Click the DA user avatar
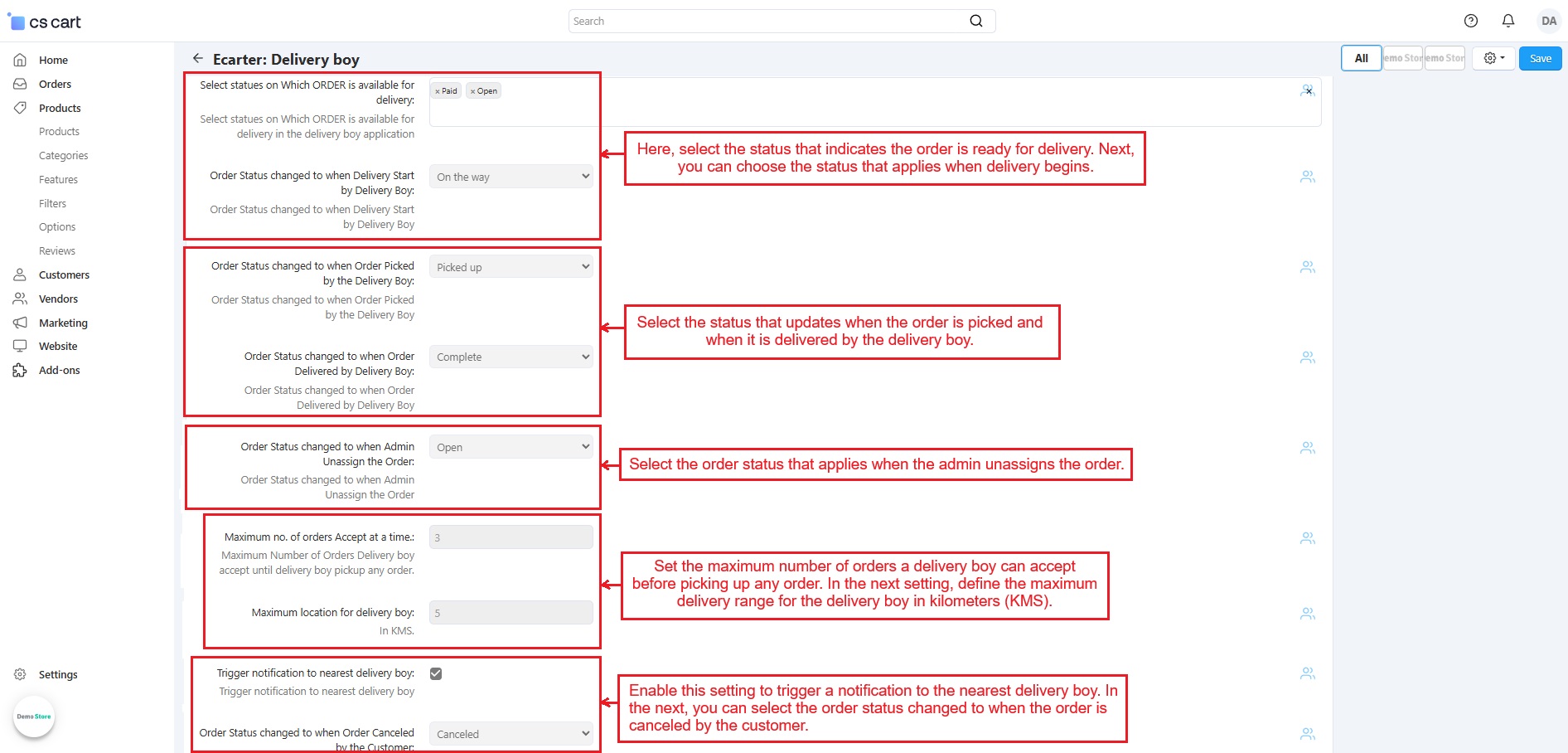 tap(1548, 21)
